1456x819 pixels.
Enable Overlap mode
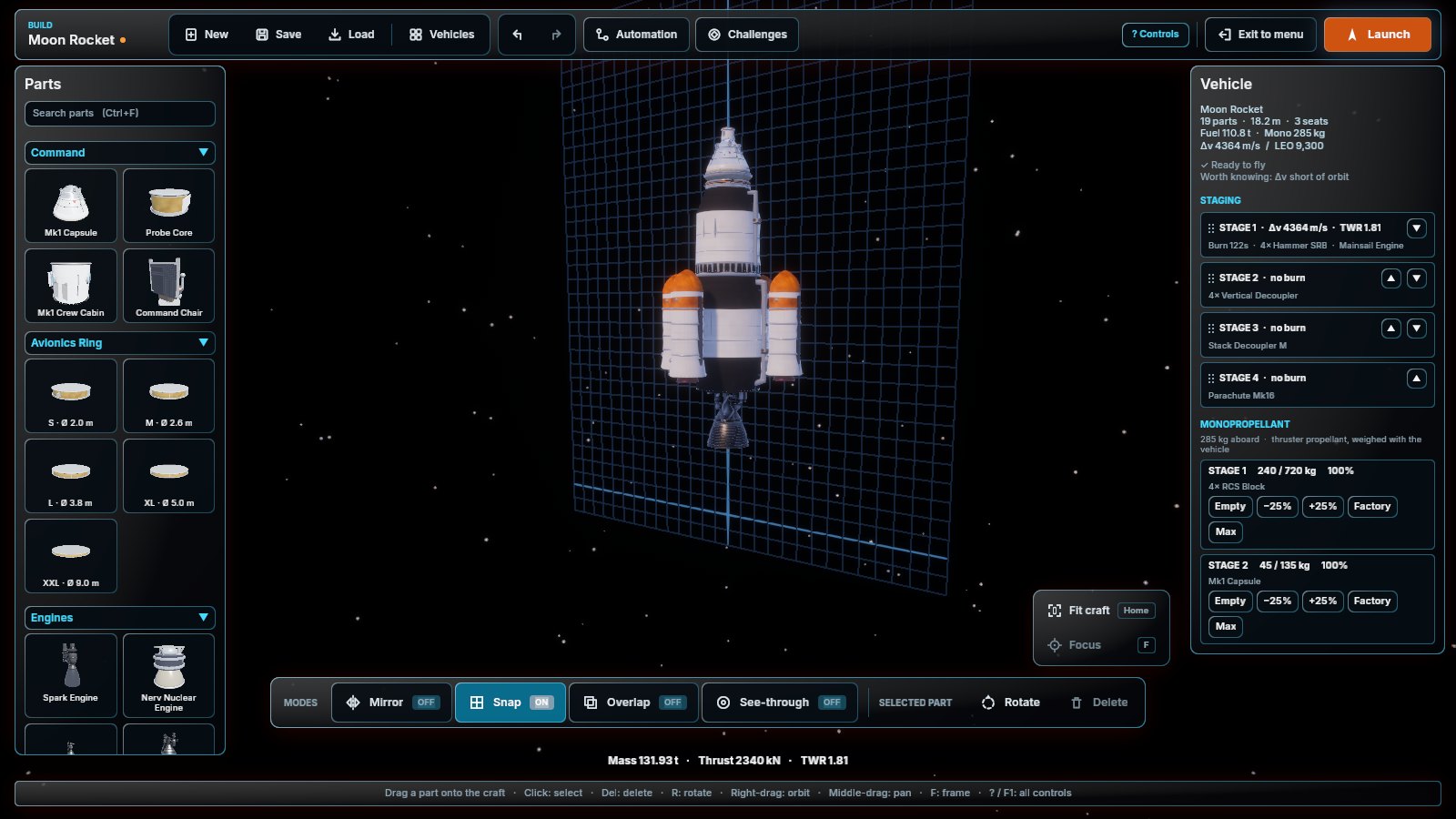pos(633,703)
